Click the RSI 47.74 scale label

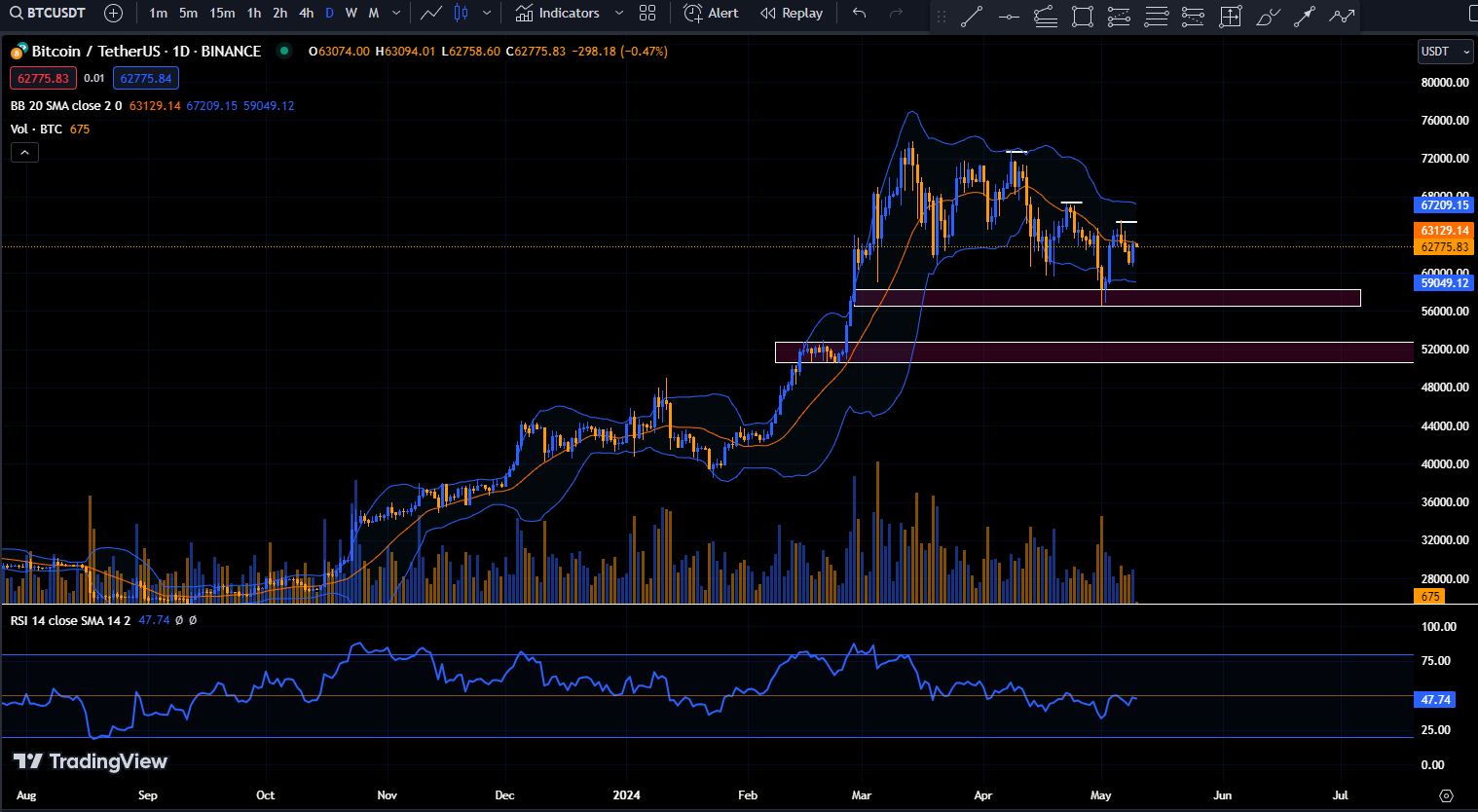pyautogui.click(x=1435, y=699)
